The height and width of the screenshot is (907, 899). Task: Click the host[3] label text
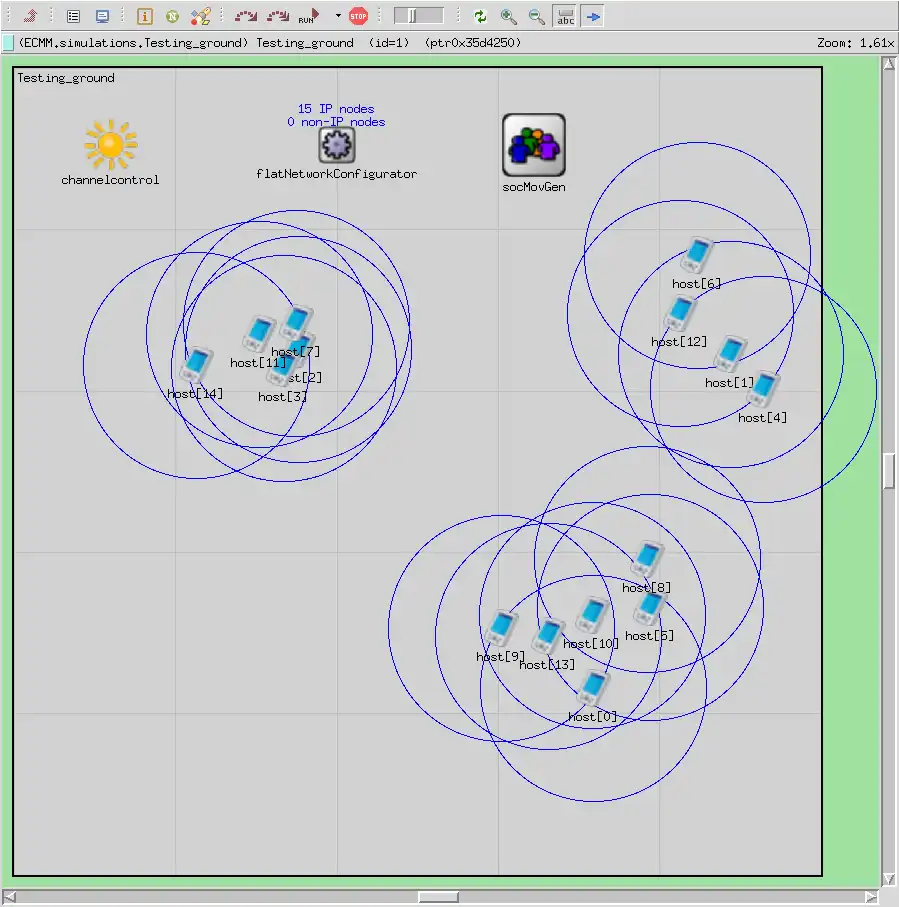(x=282, y=397)
